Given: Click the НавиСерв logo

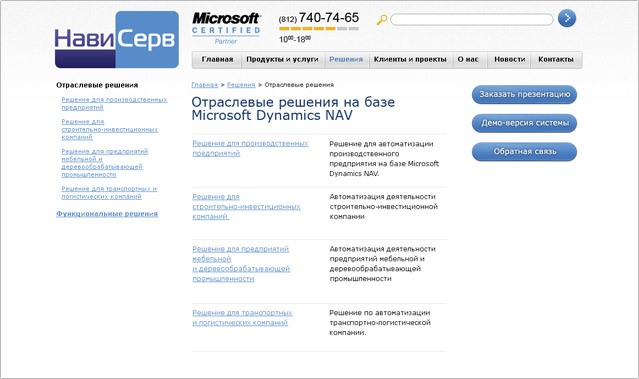Looking at the screenshot, I should 117,40.
